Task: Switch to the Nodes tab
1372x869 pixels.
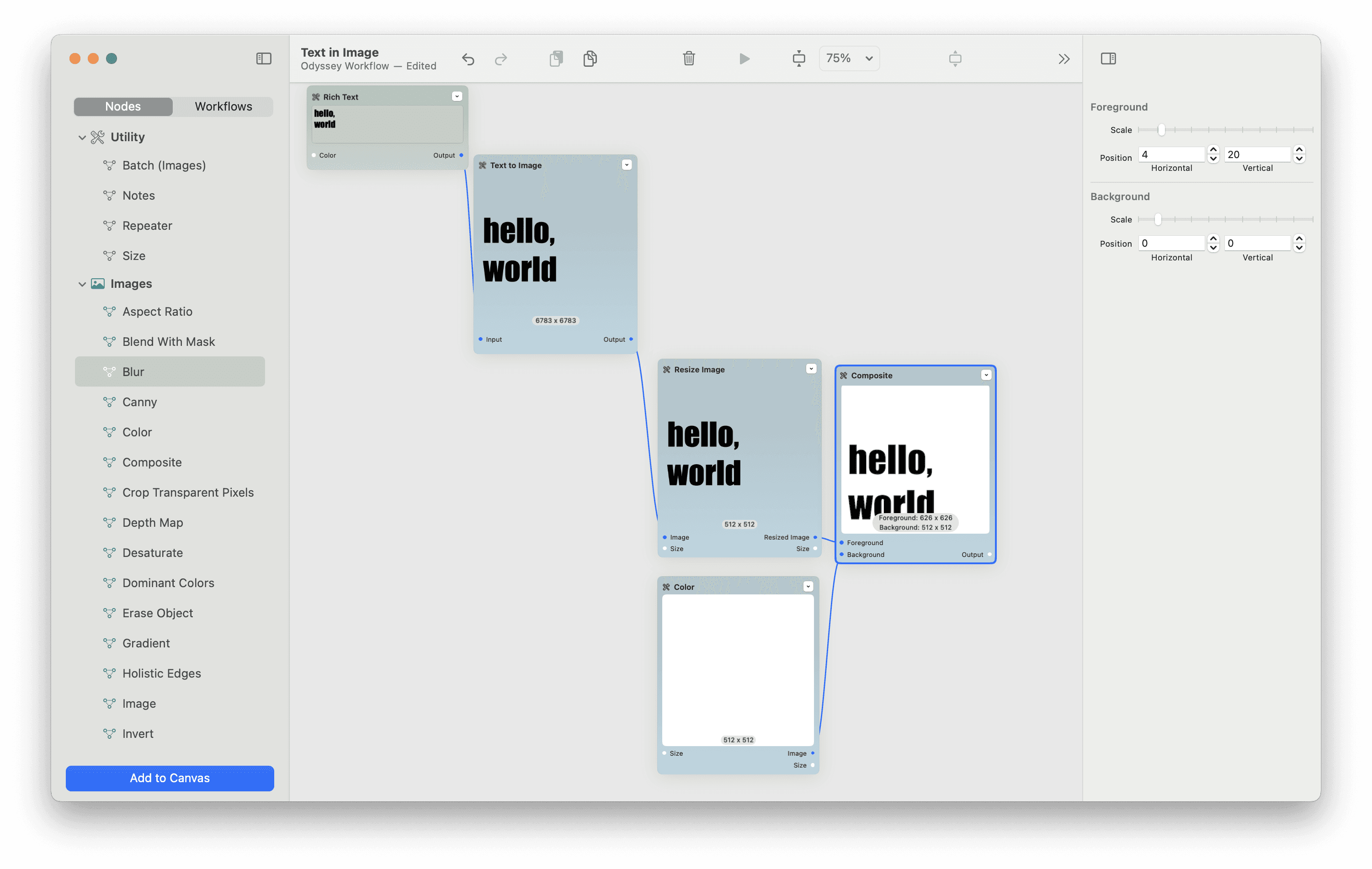Action: [x=121, y=106]
